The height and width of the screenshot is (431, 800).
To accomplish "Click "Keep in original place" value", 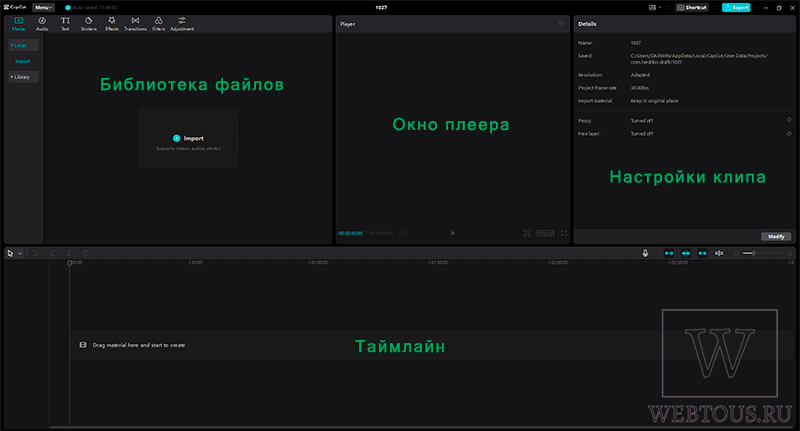I will click(x=654, y=101).
